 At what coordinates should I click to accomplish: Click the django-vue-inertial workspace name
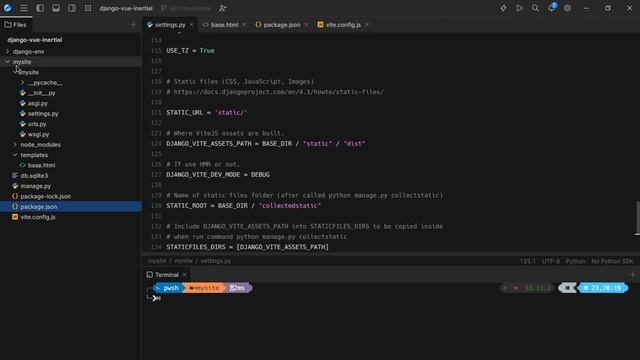126,8
